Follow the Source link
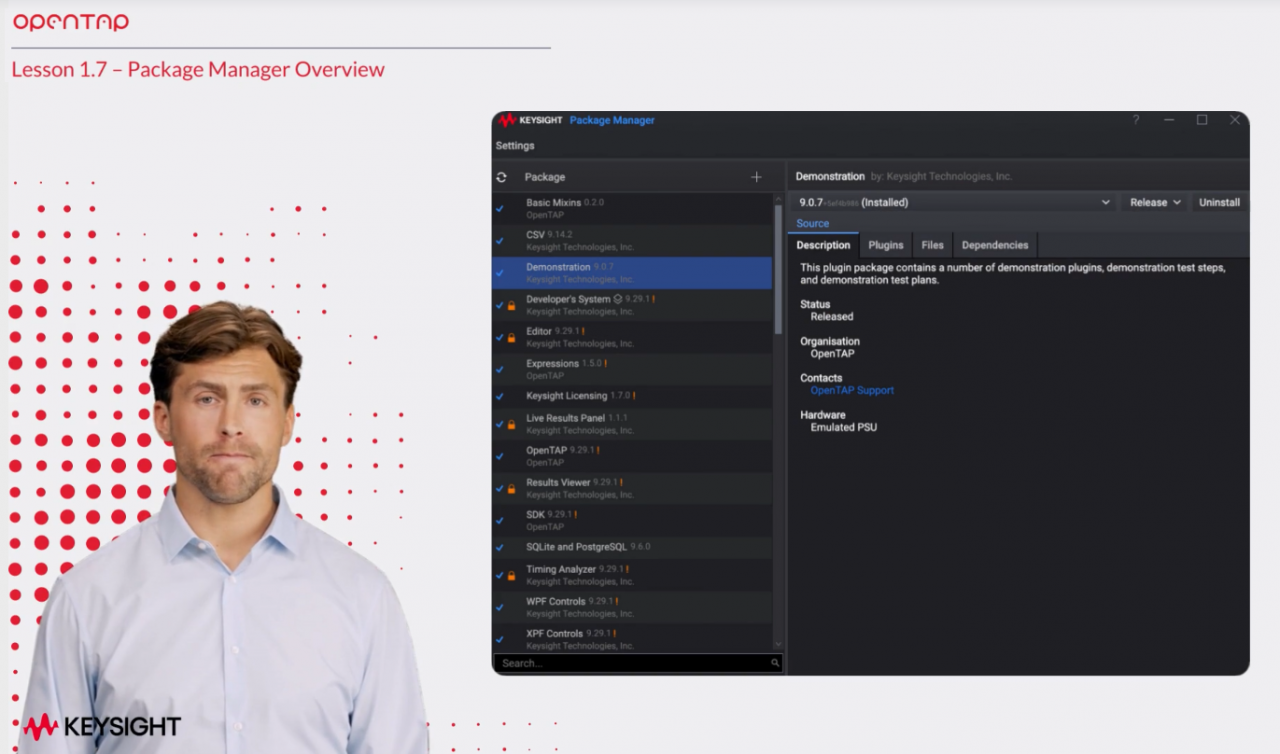This screenshot has width=1280, height=754. click(x=813, y=224)
